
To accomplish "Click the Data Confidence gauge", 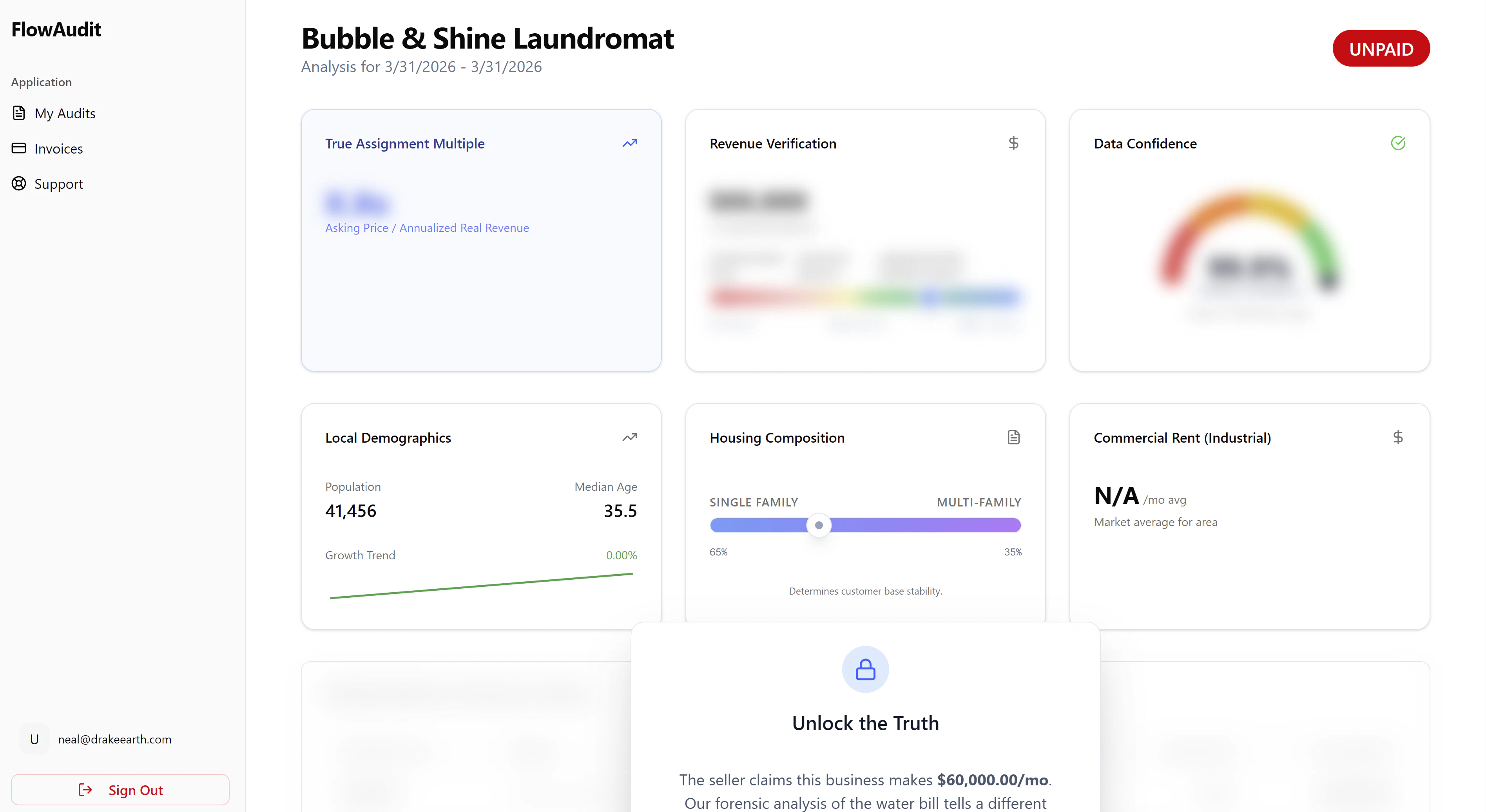I will (x=1249, y=248).
